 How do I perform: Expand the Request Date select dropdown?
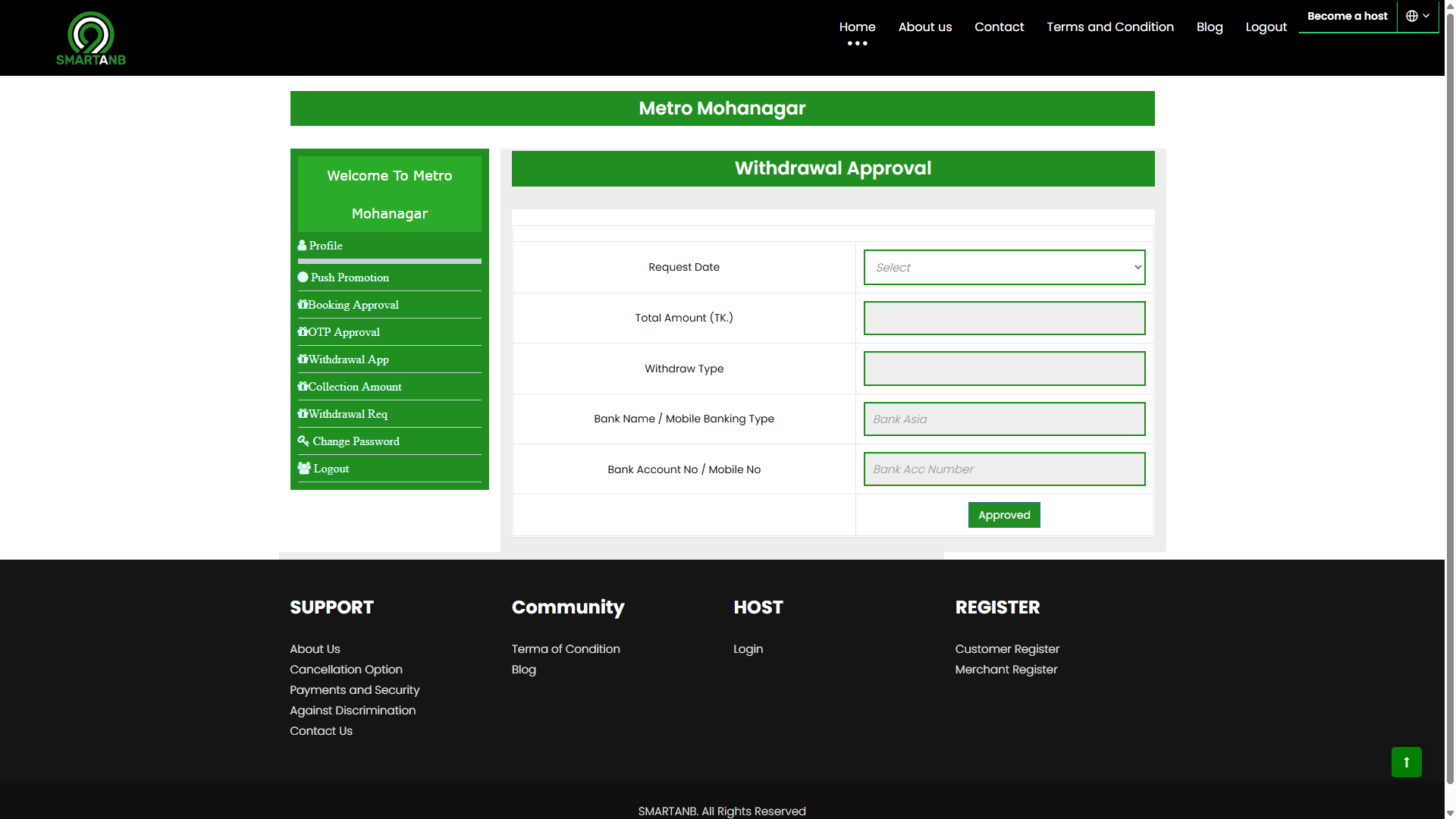[1004, 268]
